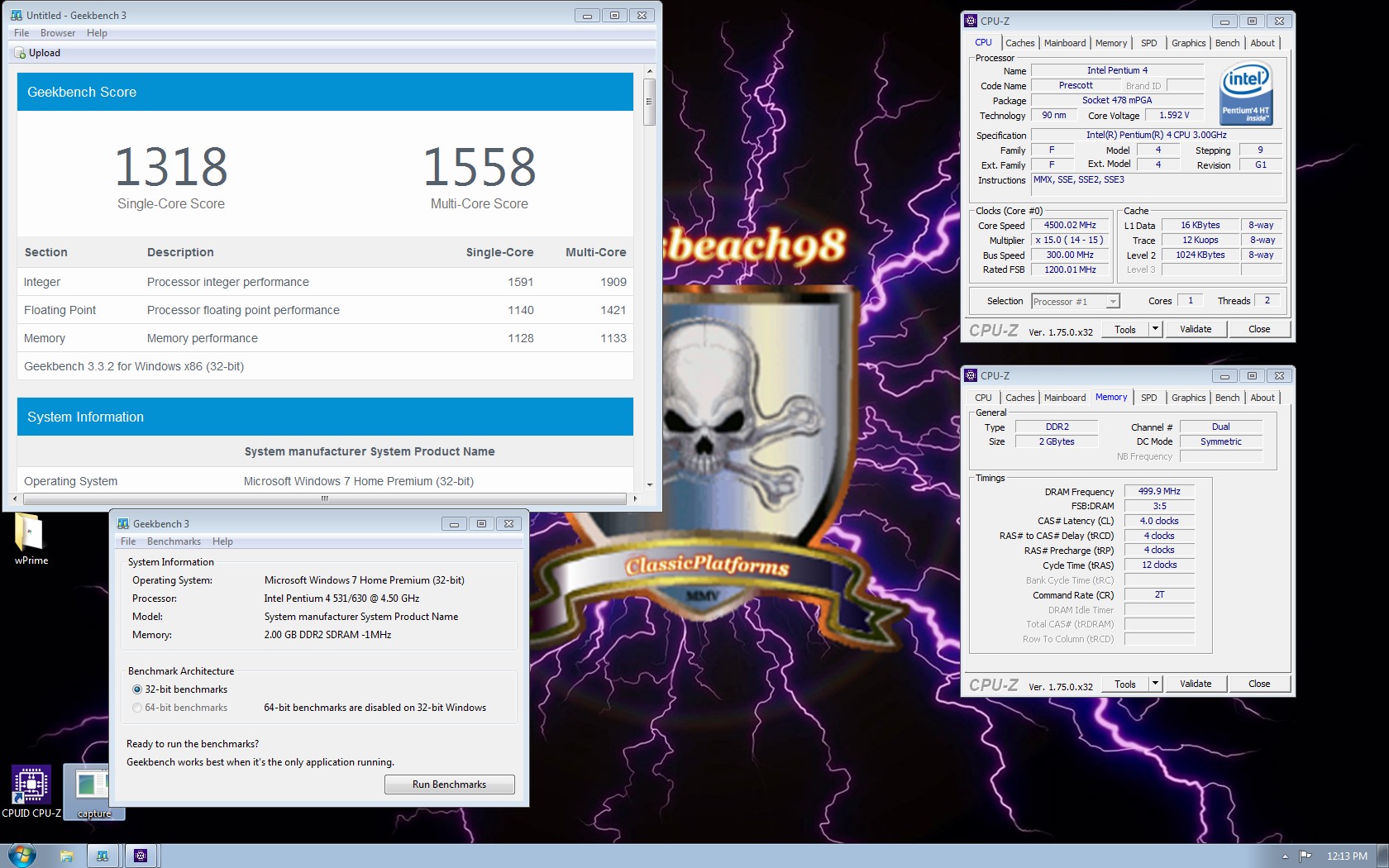Click Level 2 cache 1024 KBytes value

pos(1200,255)
